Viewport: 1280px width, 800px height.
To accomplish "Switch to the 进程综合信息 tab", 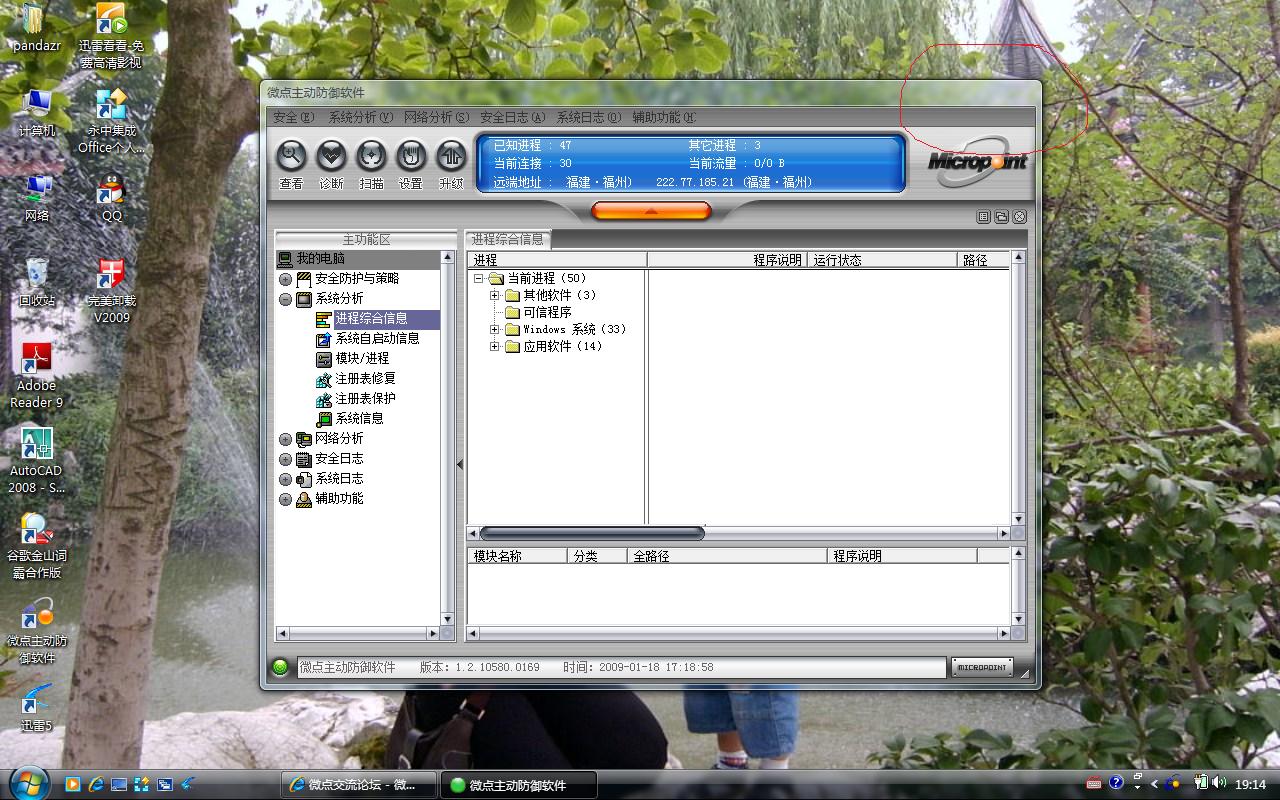I will tap(508, 239).
